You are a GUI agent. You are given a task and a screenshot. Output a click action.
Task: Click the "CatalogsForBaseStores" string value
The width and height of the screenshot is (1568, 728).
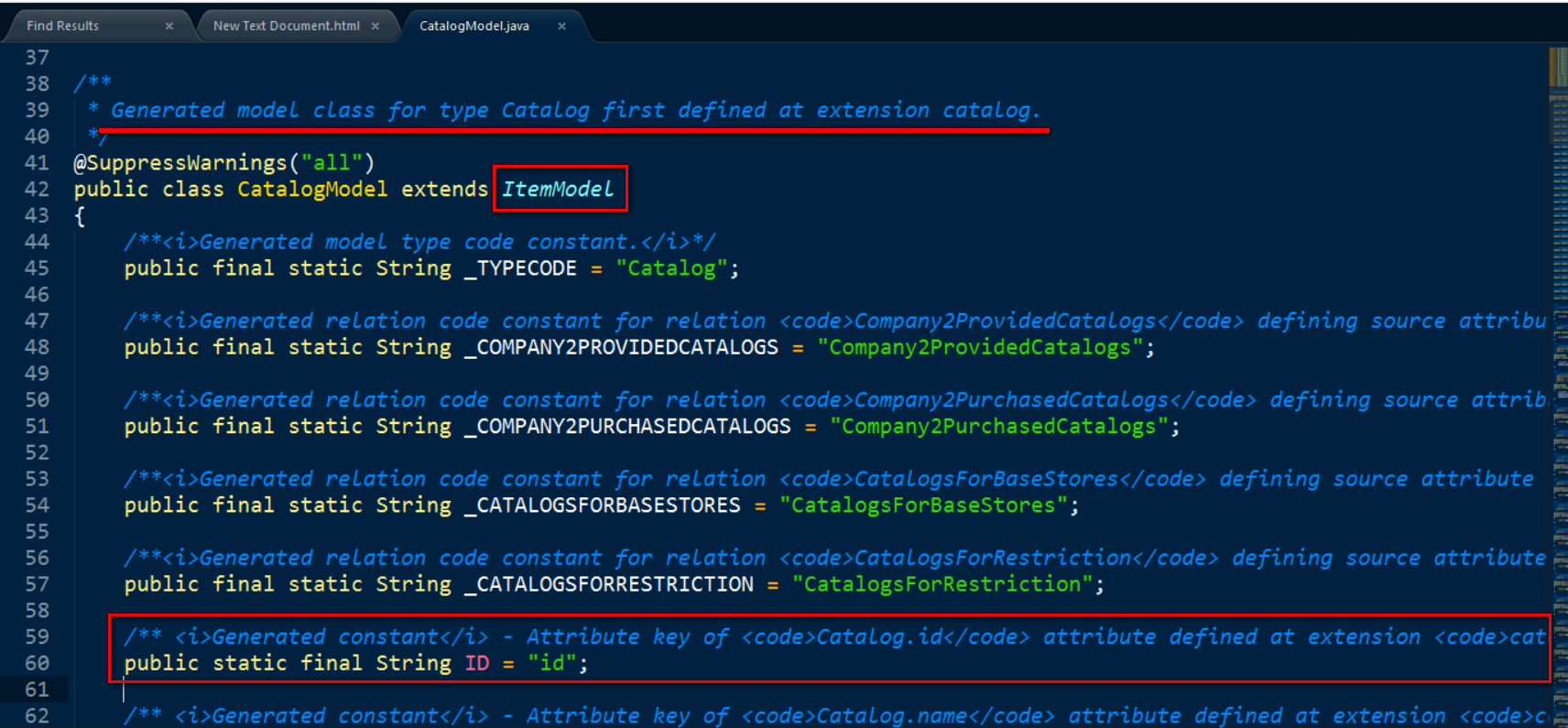[x=923, y=505]
